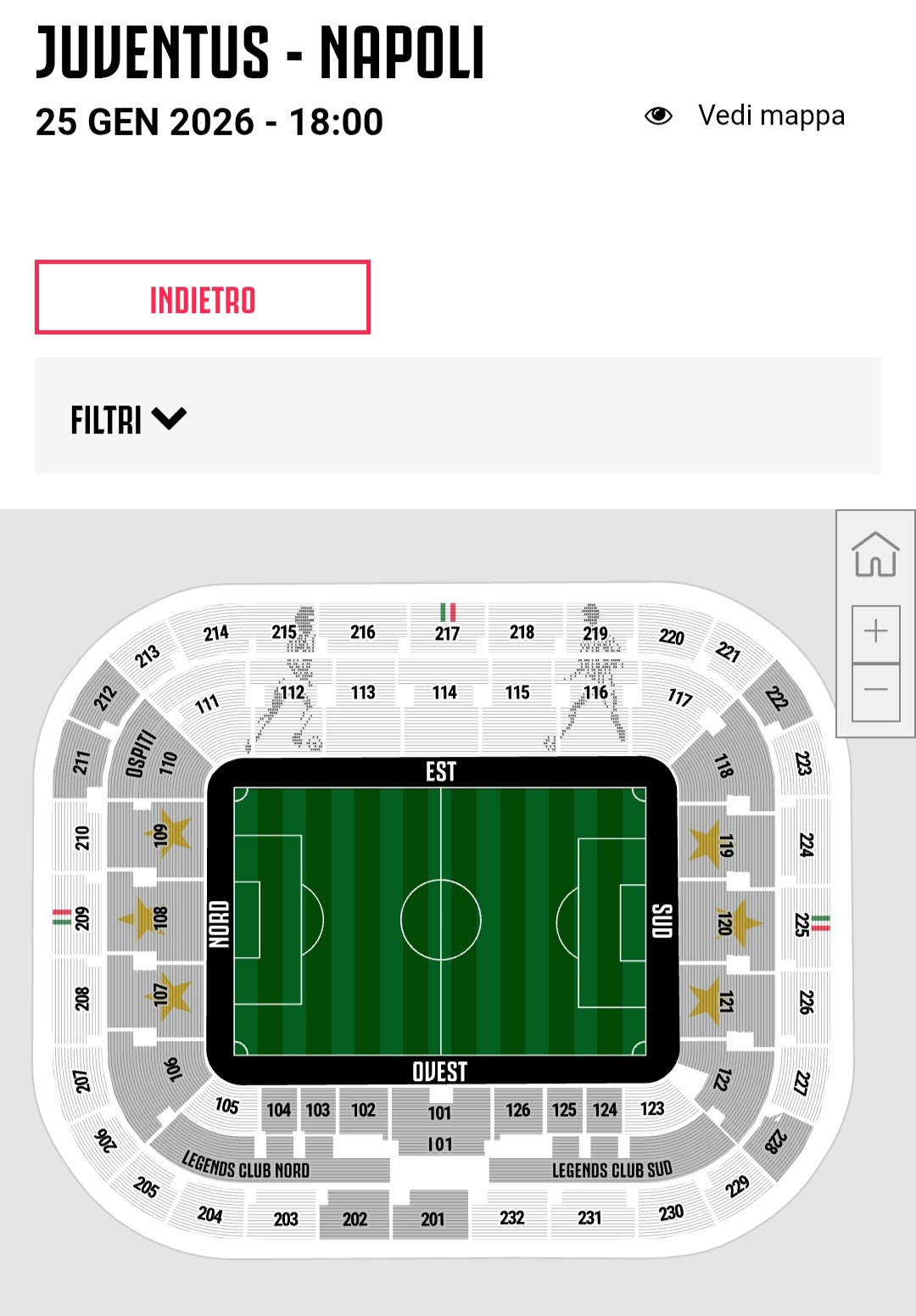Toggle the Vedi mappa eye icon
Image resolution: width=916 pixels, height=1316 pixels.
point(658,116)
